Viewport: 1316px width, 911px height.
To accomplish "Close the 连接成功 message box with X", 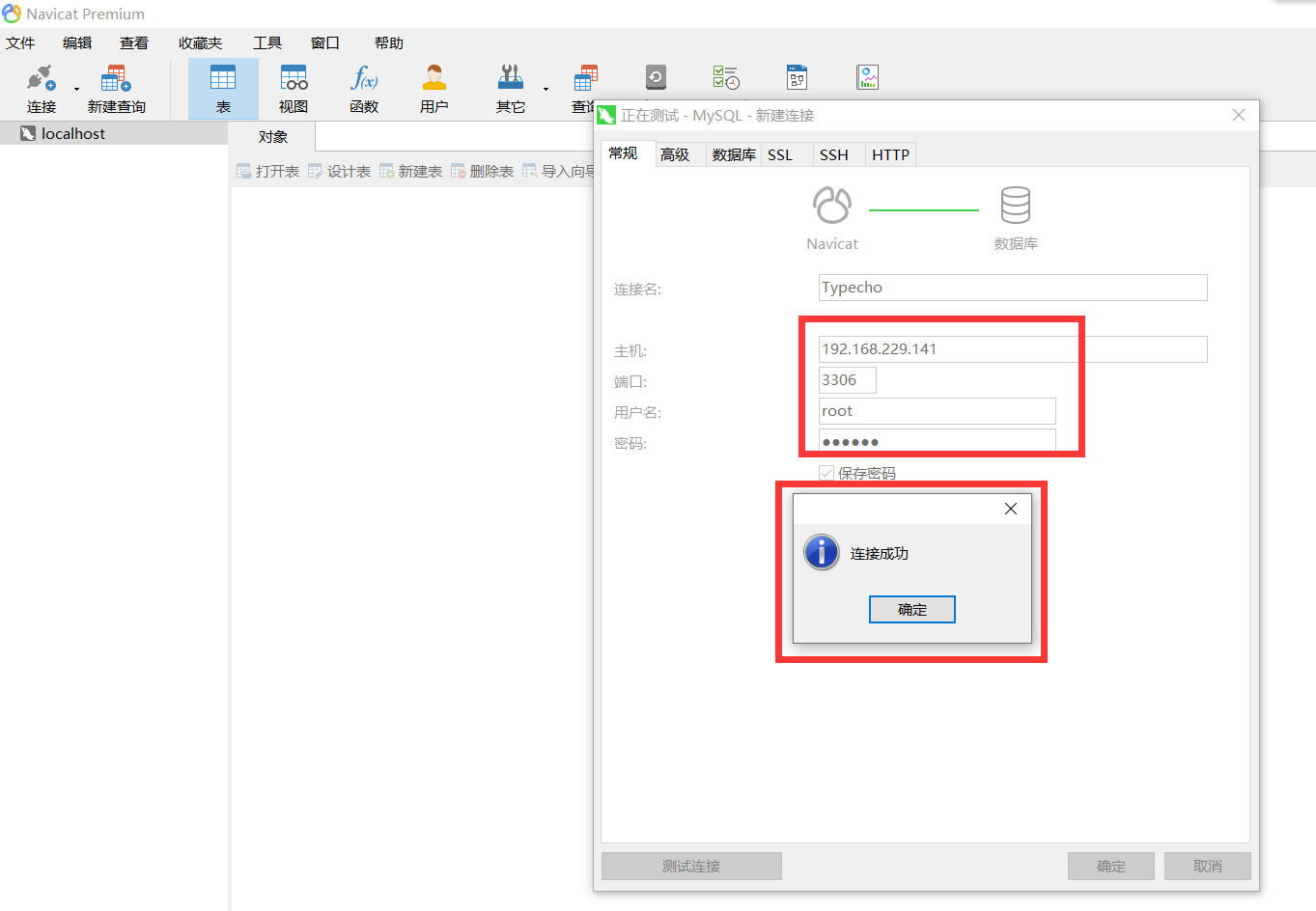I will point(1011,509).
